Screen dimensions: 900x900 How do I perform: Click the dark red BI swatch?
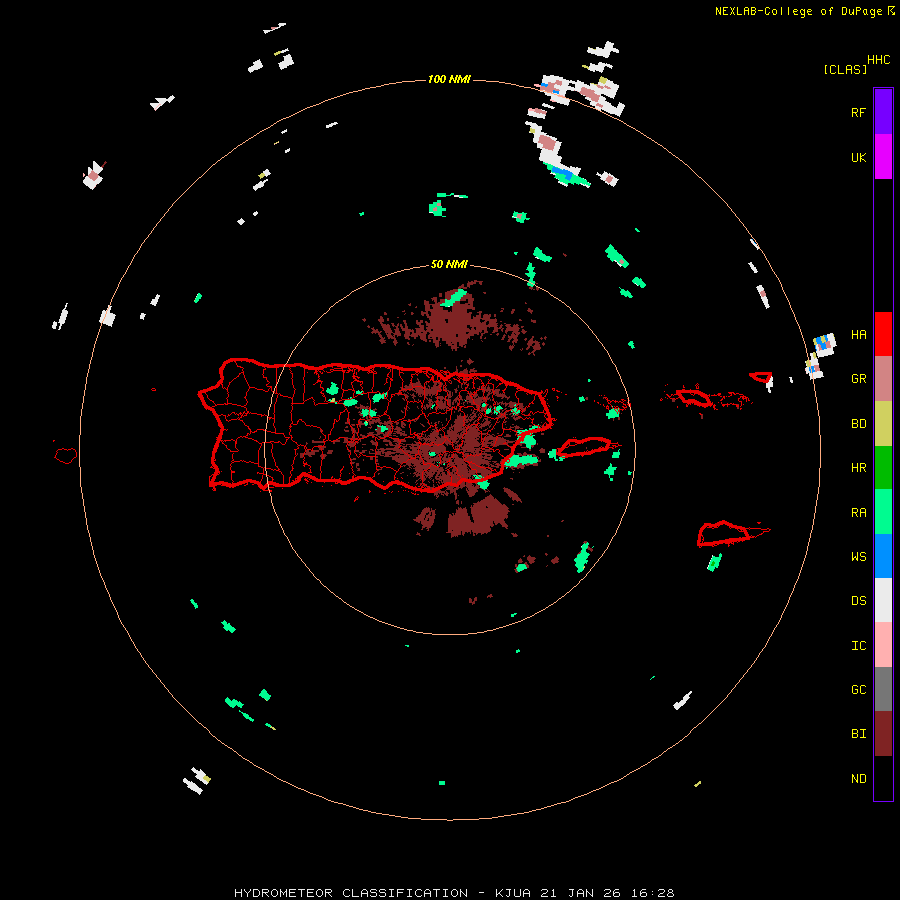[x=883, y=734]
